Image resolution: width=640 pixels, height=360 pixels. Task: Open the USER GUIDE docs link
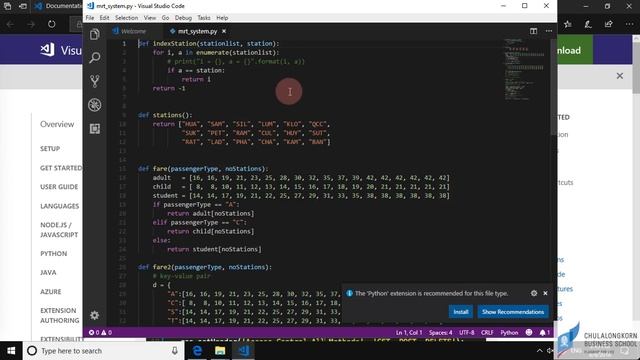coord(59,187)
